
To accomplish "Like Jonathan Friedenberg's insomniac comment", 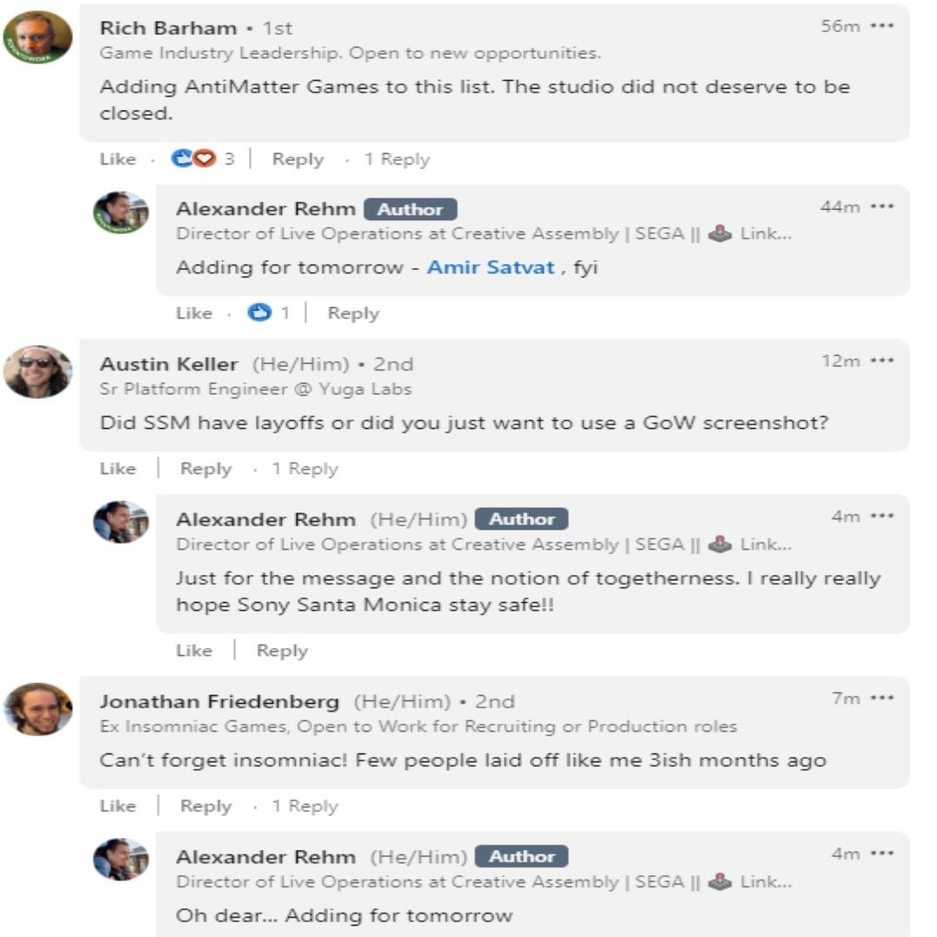I will pos(117,806).
